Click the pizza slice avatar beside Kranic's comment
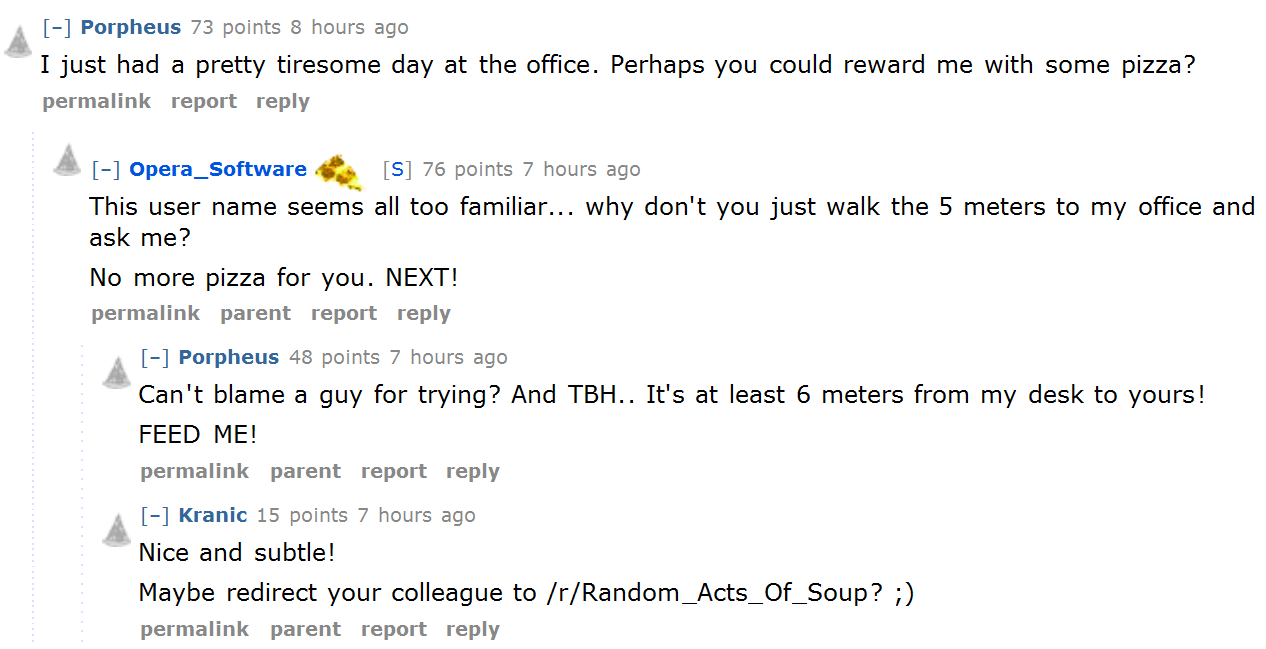 tap(117, 530)
